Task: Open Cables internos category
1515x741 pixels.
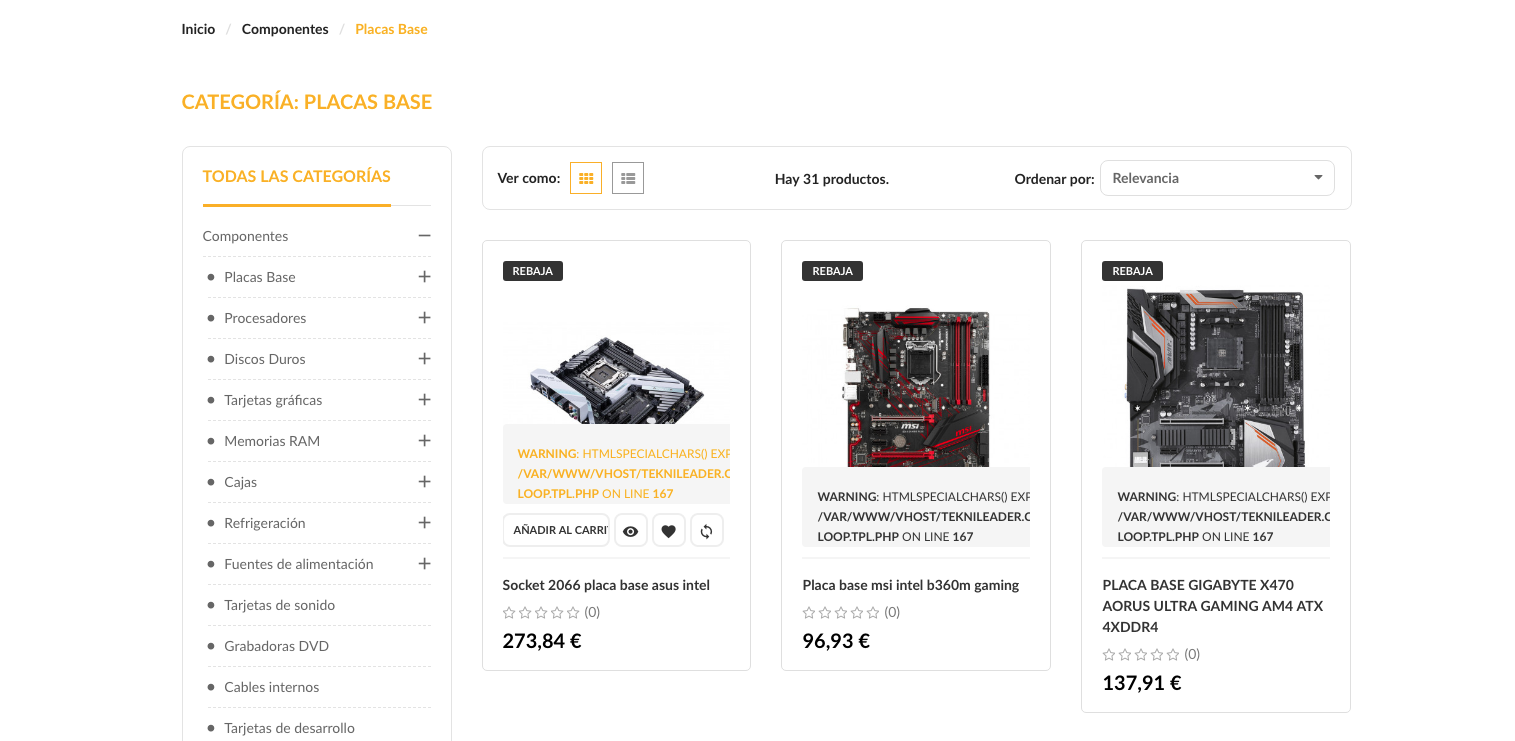Action: point(272,687)
